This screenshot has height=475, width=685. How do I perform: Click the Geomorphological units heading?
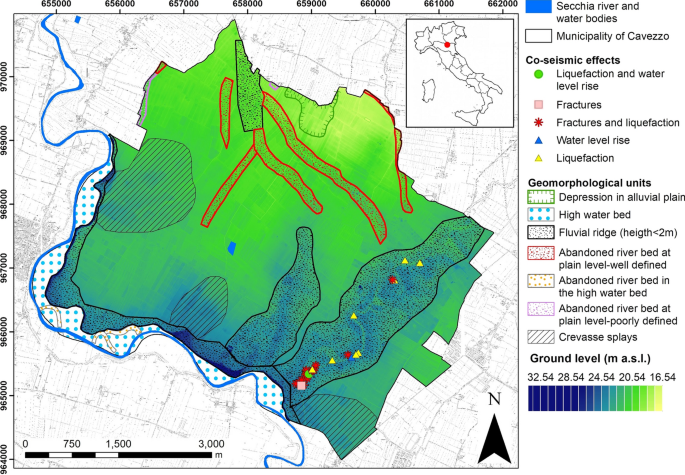(x=590, y=183)
